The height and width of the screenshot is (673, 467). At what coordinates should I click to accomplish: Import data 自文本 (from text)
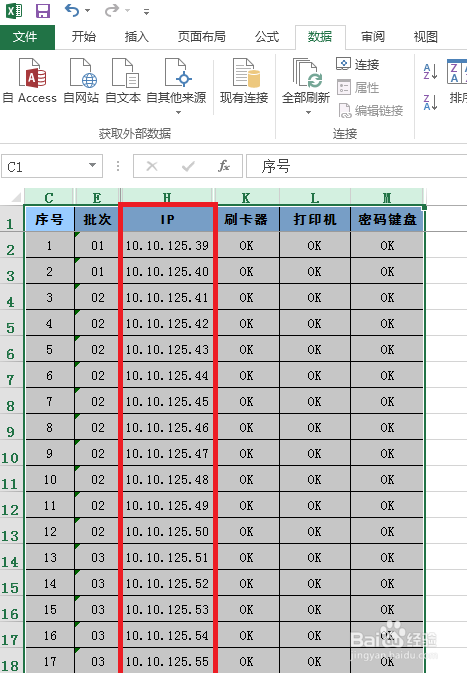123,81
